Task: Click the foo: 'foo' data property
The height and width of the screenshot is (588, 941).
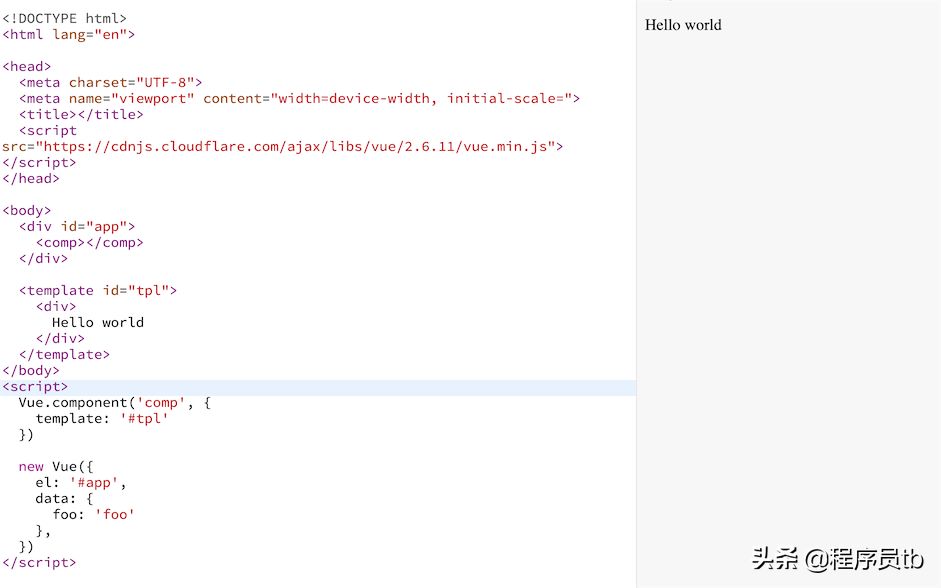Action: 93,514
